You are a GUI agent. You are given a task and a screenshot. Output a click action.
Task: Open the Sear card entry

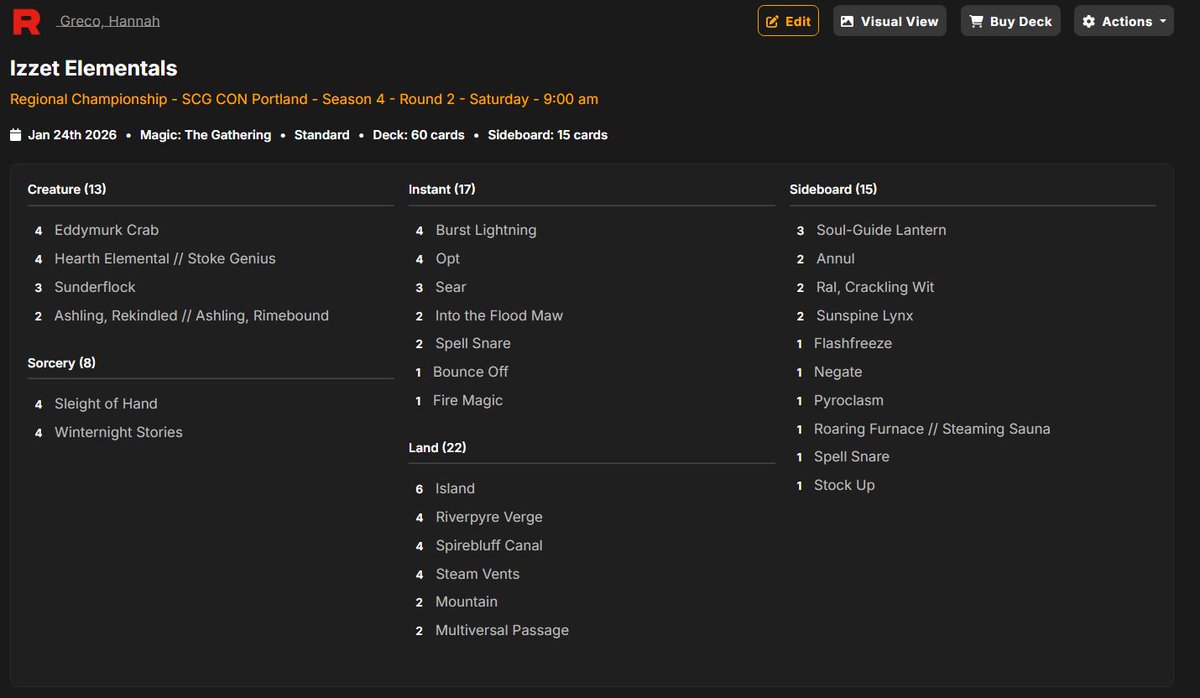(x=451, y=287)
